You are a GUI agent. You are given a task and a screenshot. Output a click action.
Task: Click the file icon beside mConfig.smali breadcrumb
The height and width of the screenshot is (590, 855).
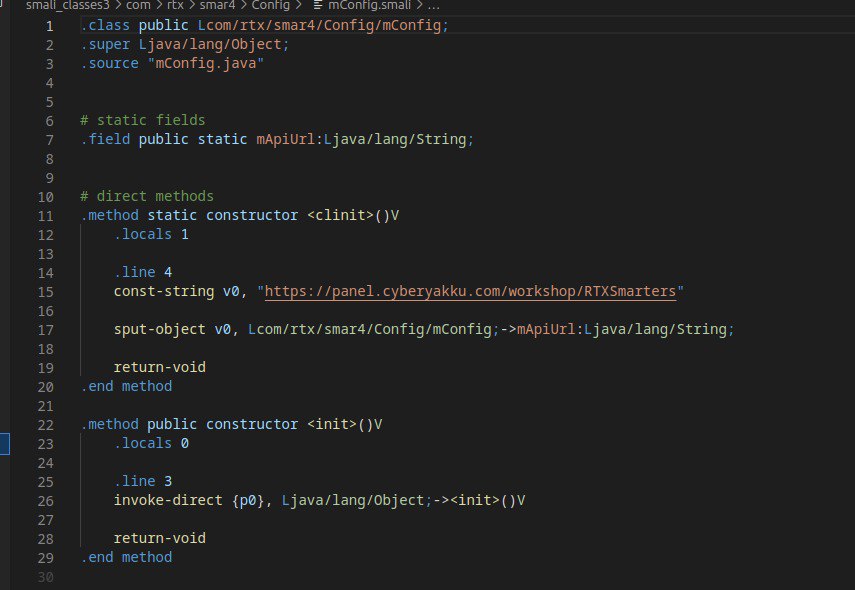tap(317, 5)
